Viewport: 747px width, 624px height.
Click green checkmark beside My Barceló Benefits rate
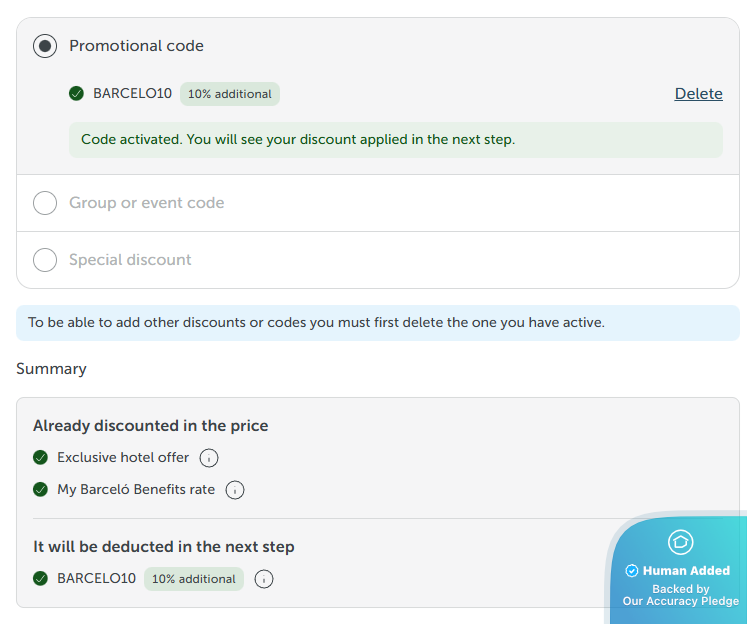tap(41, 490)
